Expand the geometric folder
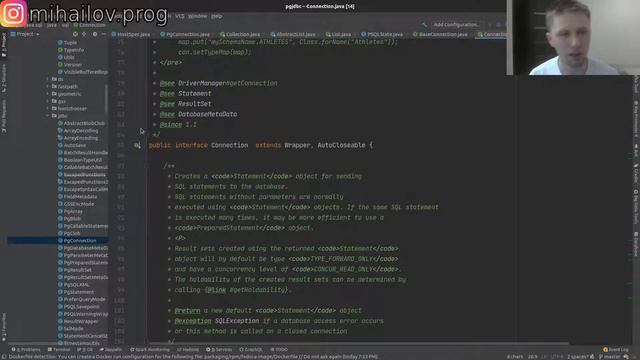Viewport: 640px width, 360px height. pyautogui.click(x=48, y=94)
